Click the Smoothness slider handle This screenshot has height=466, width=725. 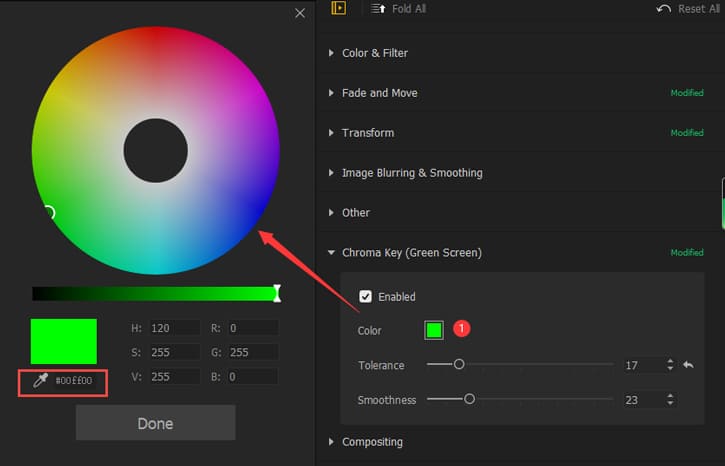(x=469, y=399)
